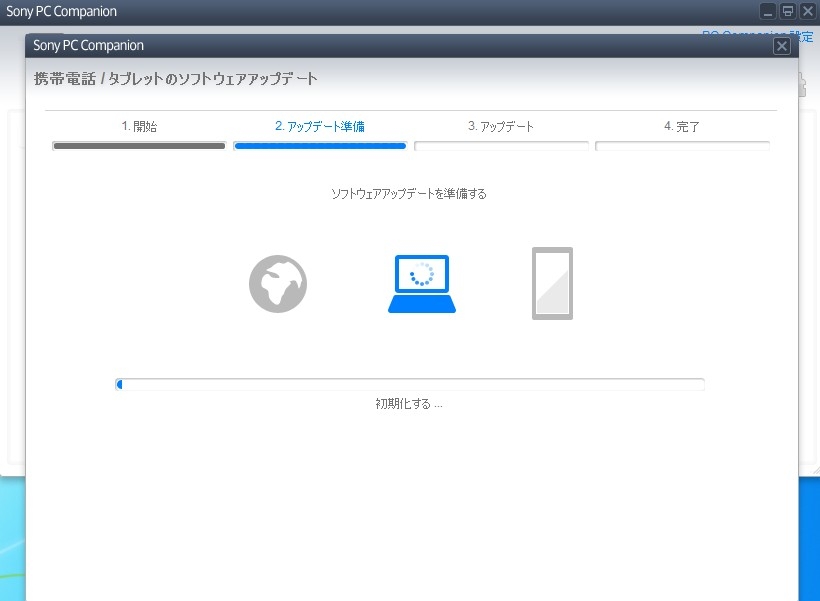Click the dialog title 携帯電話 / タブレットのソフトウェアアップデート
Viewport: 820px width, 601px height.
(175, 78)
